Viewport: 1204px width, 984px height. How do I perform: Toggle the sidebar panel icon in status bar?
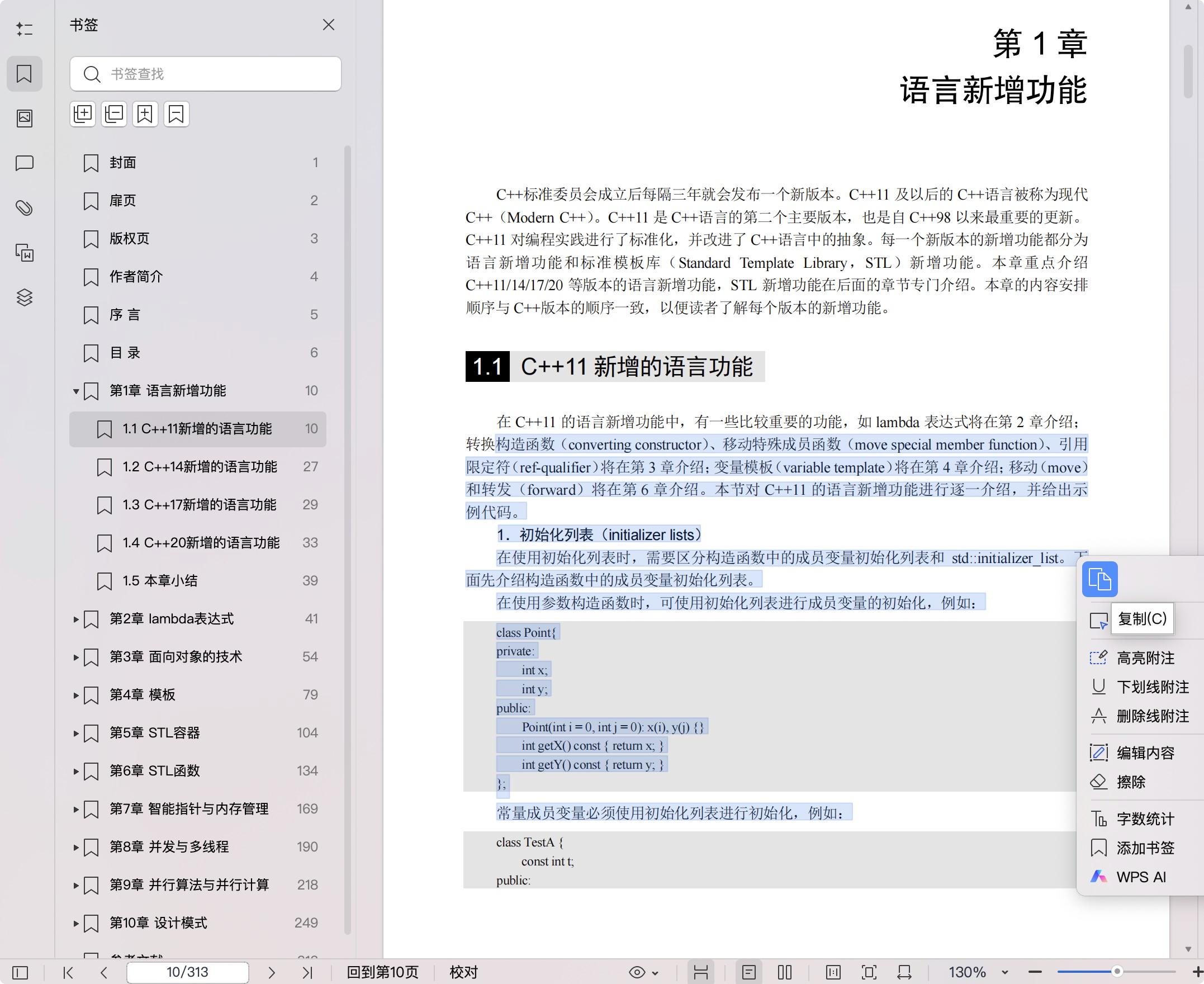click(20, 973)
